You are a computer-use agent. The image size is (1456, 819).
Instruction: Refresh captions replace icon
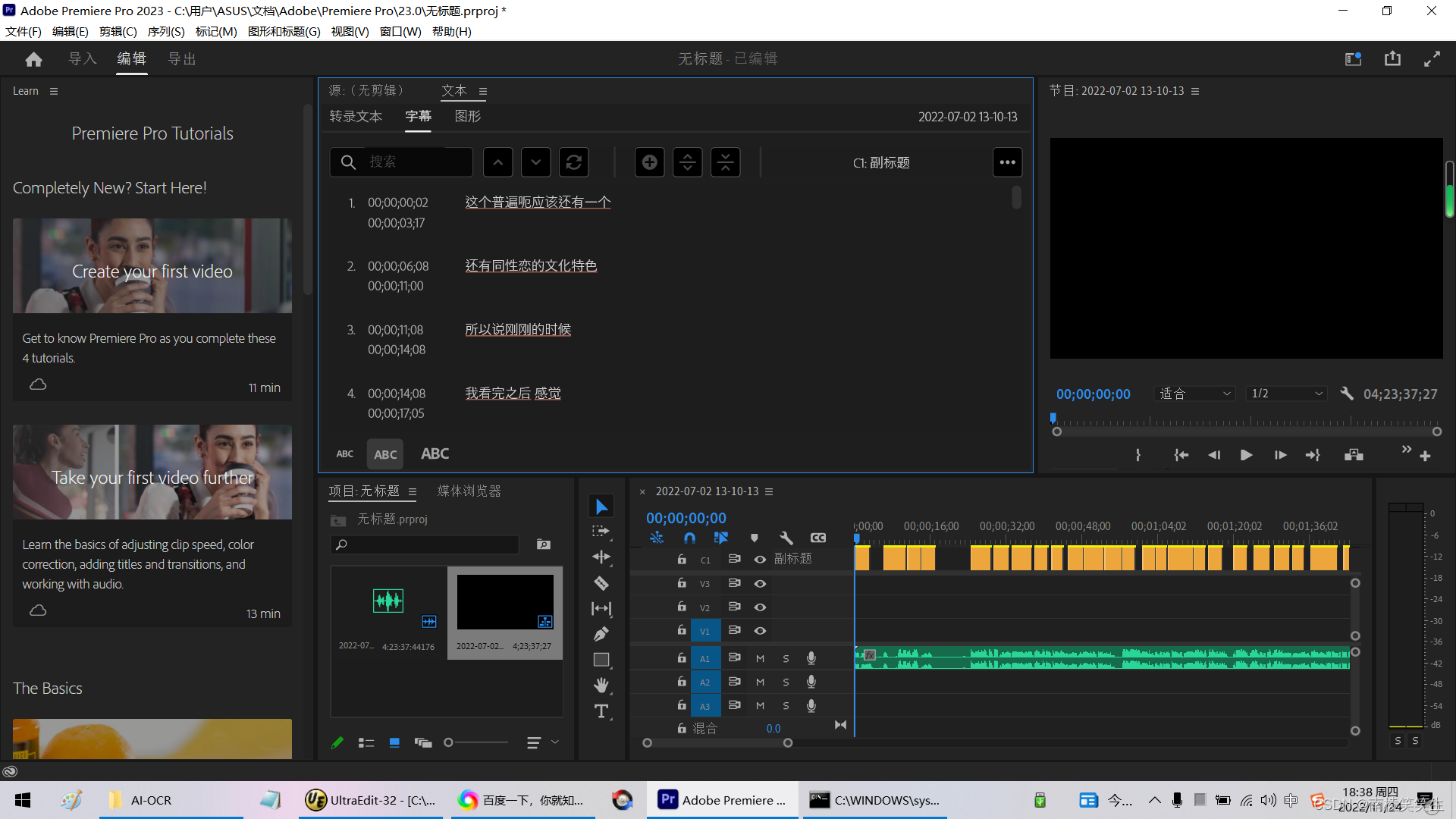[x=574, y=162]
